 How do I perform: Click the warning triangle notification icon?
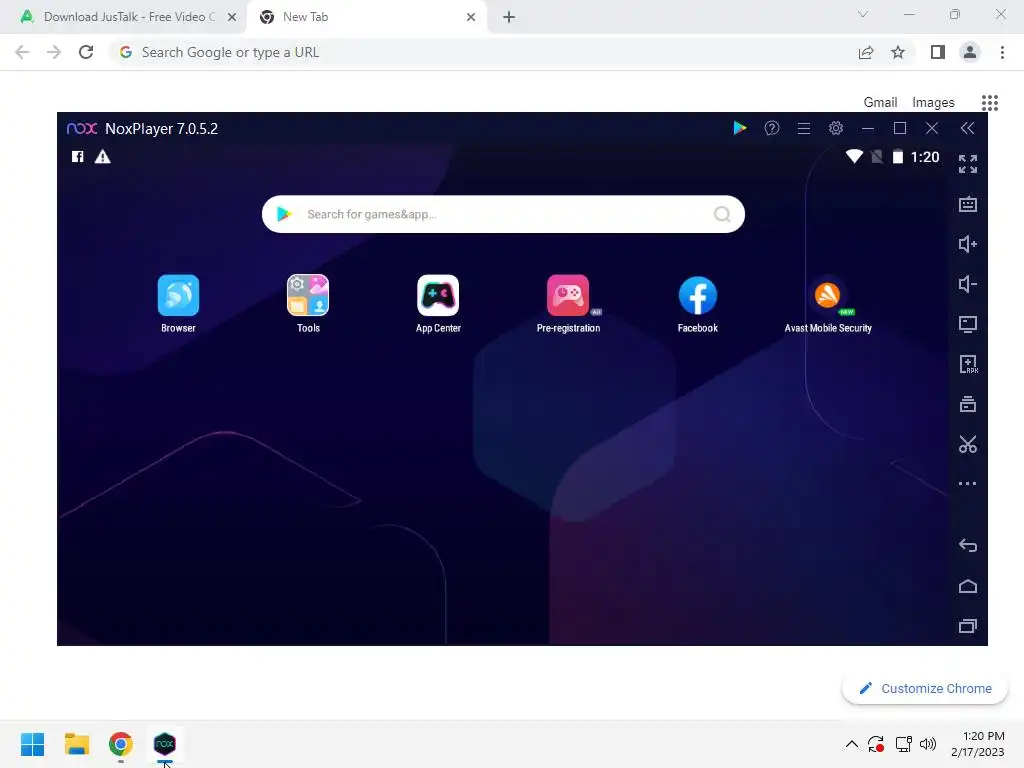(x=103, y=157)
